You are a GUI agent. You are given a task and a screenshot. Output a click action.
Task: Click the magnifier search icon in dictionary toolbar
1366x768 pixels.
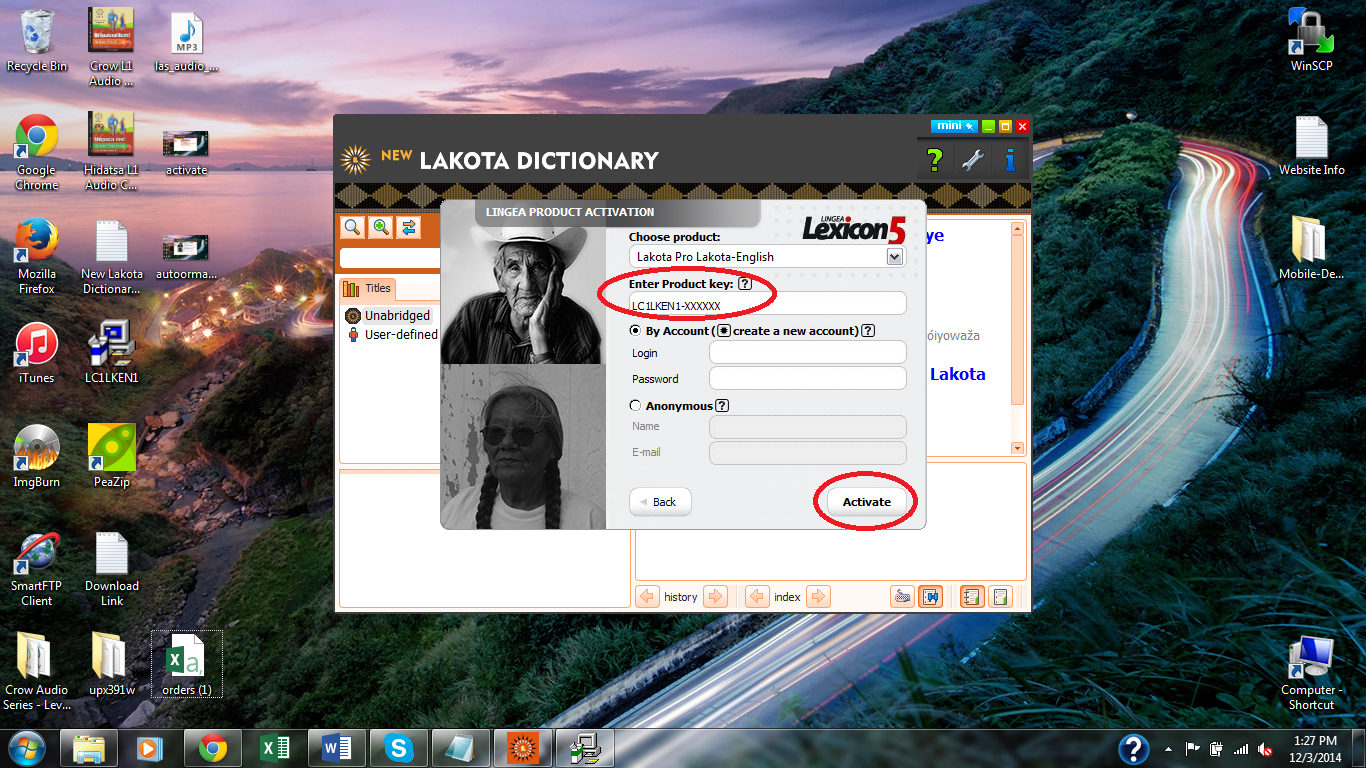click(352, 227)
